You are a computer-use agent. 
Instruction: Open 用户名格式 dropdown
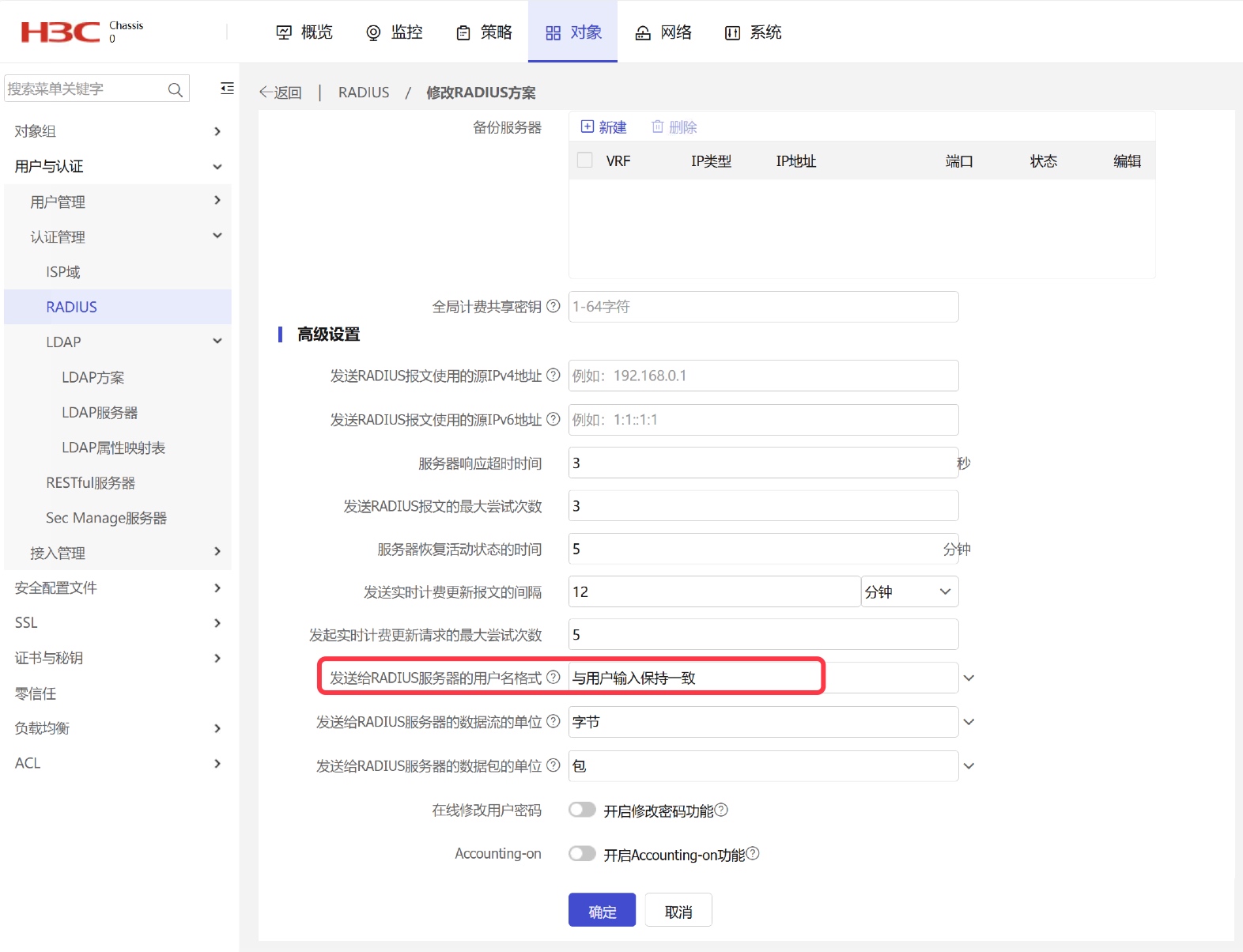pos(969,678)
